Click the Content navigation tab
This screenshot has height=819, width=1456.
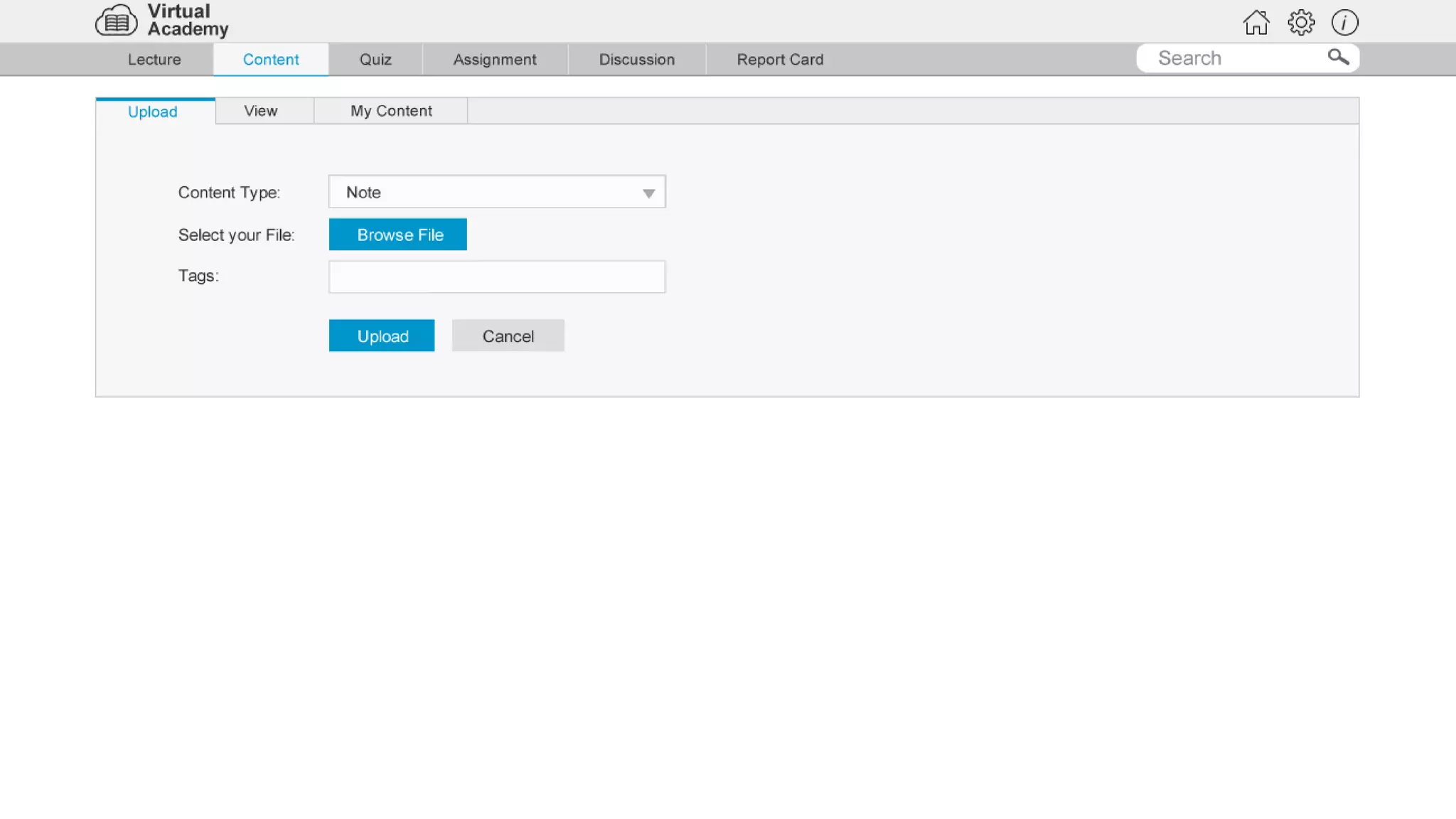tap(271, 60)
